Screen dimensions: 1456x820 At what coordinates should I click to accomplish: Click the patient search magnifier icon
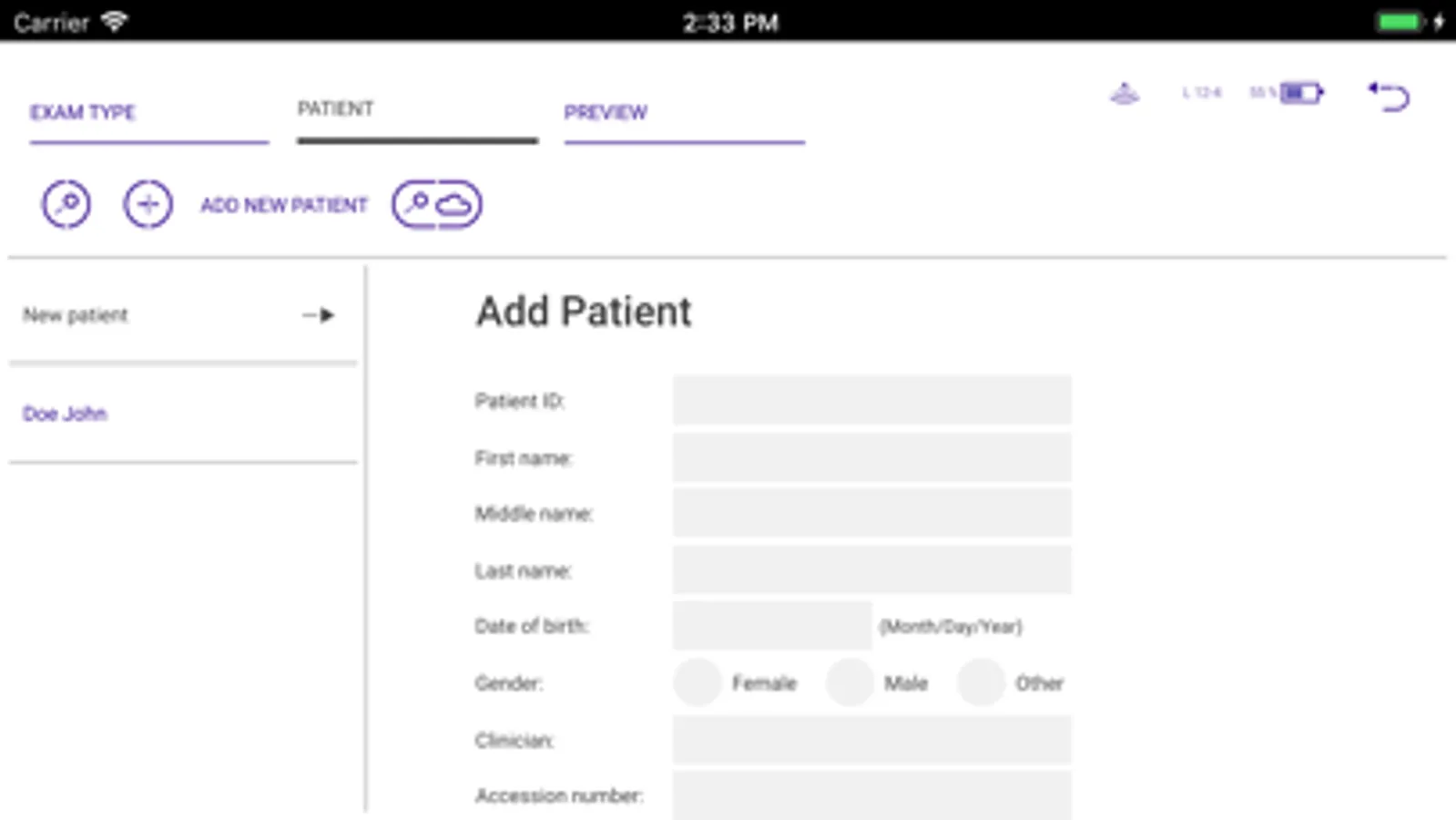[66, 204]
